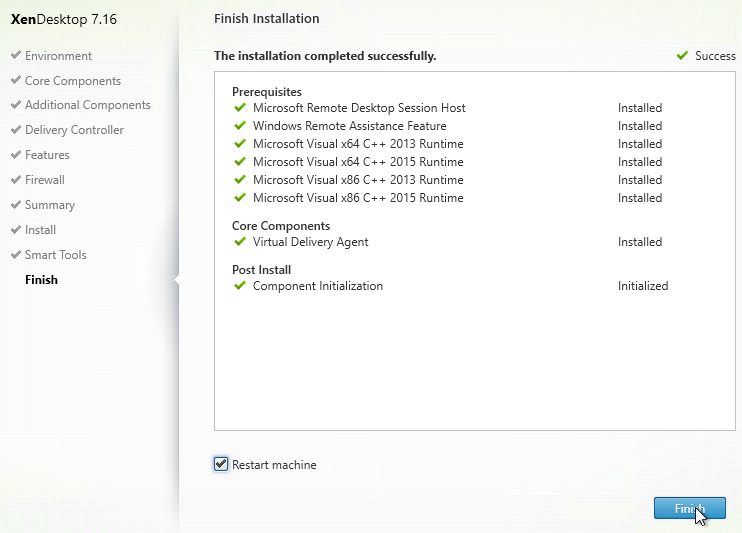The width and height of the screenshot is (742, 533).
Task: Go to the Summary step
Action: (50, 205)
